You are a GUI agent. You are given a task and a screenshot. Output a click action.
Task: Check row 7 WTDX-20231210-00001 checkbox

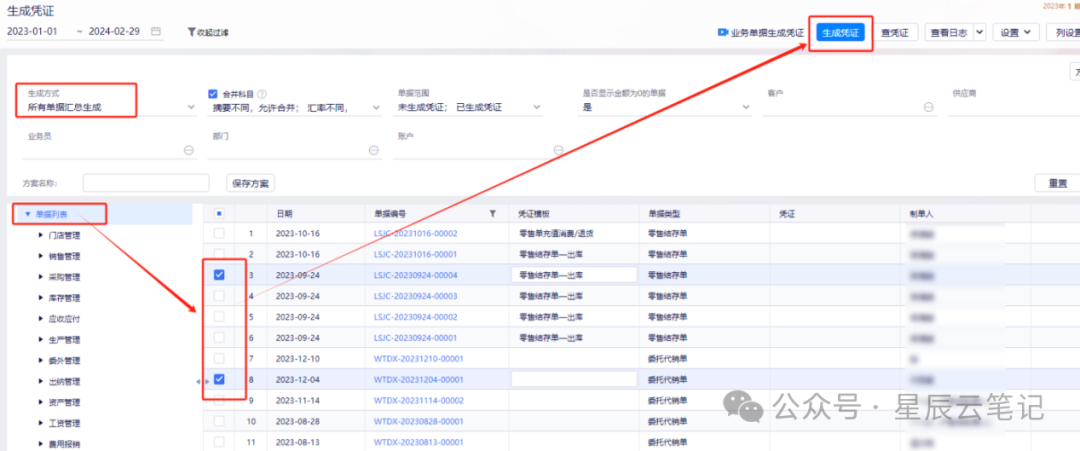(x=219, y=358)
